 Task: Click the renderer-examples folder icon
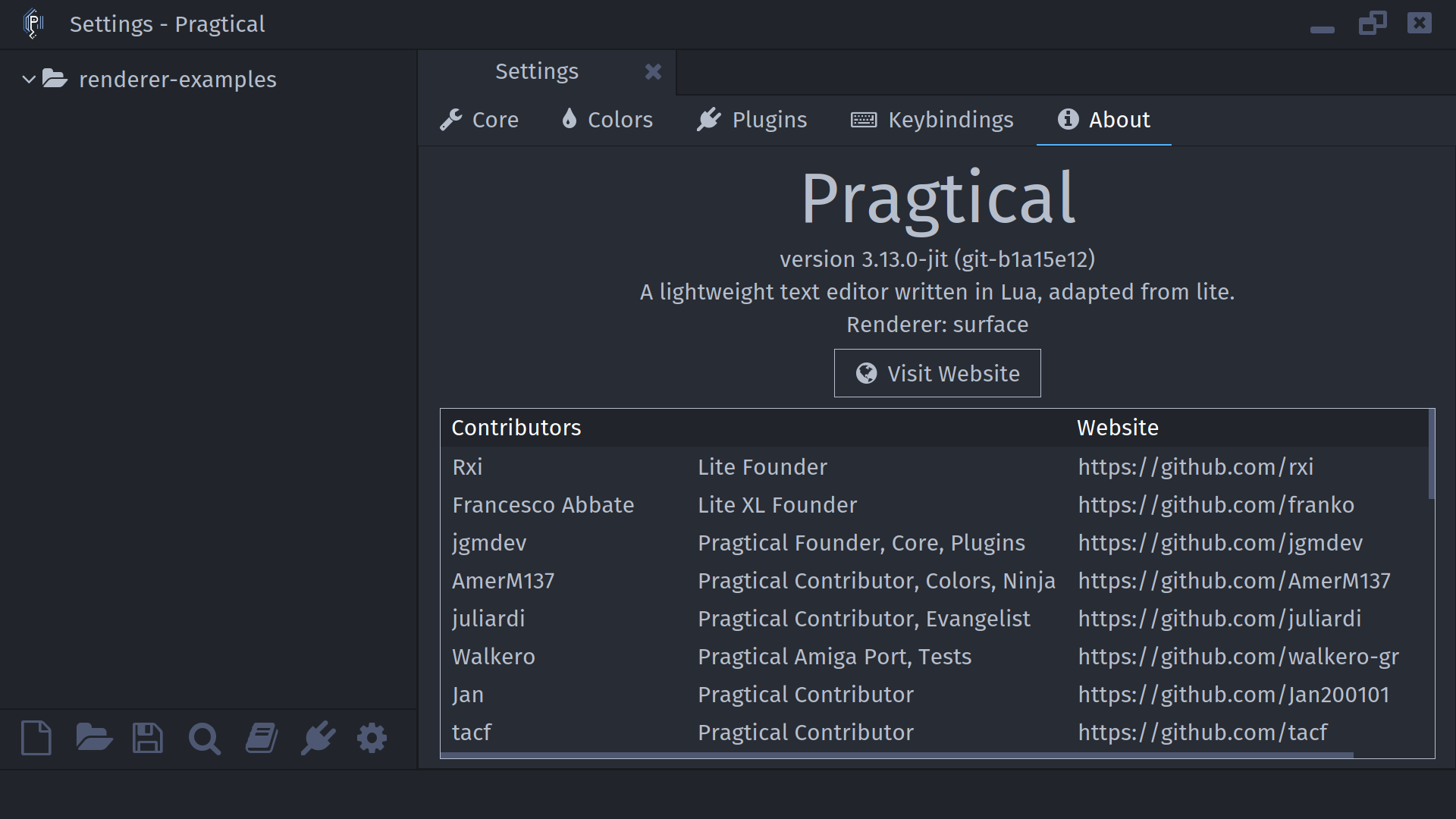click(x=55, y=78)
